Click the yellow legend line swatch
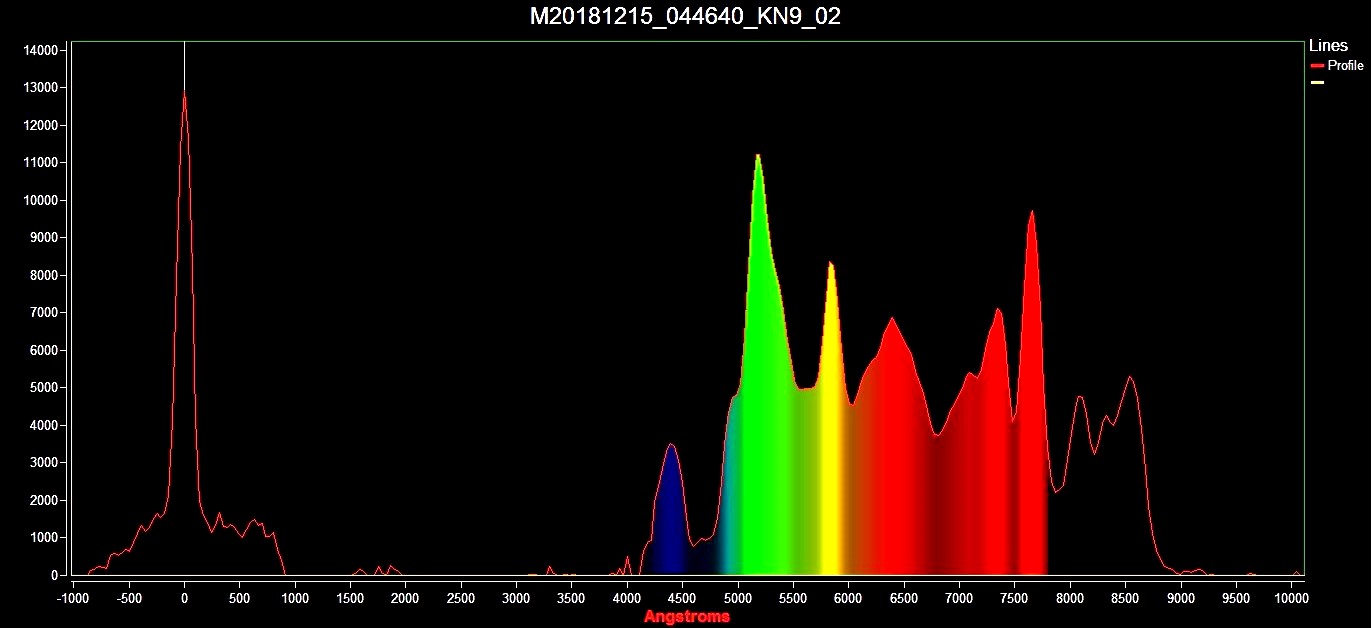This screenshot has height=628, width=1372. pos(1317,82)
